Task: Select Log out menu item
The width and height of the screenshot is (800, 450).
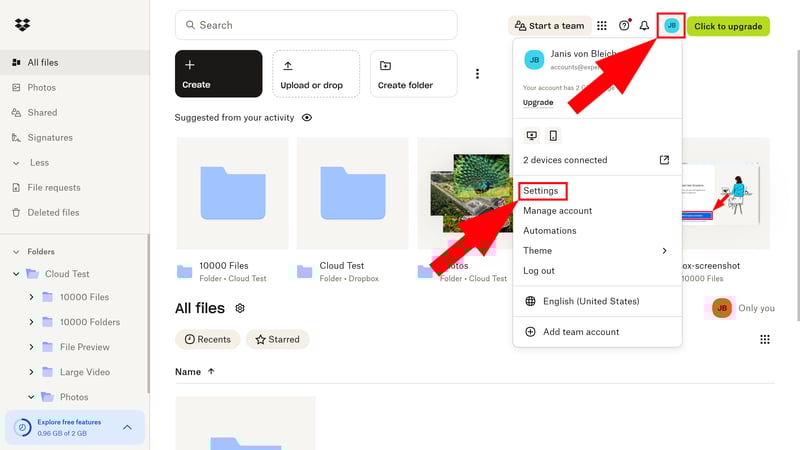Action: [539, 271]
